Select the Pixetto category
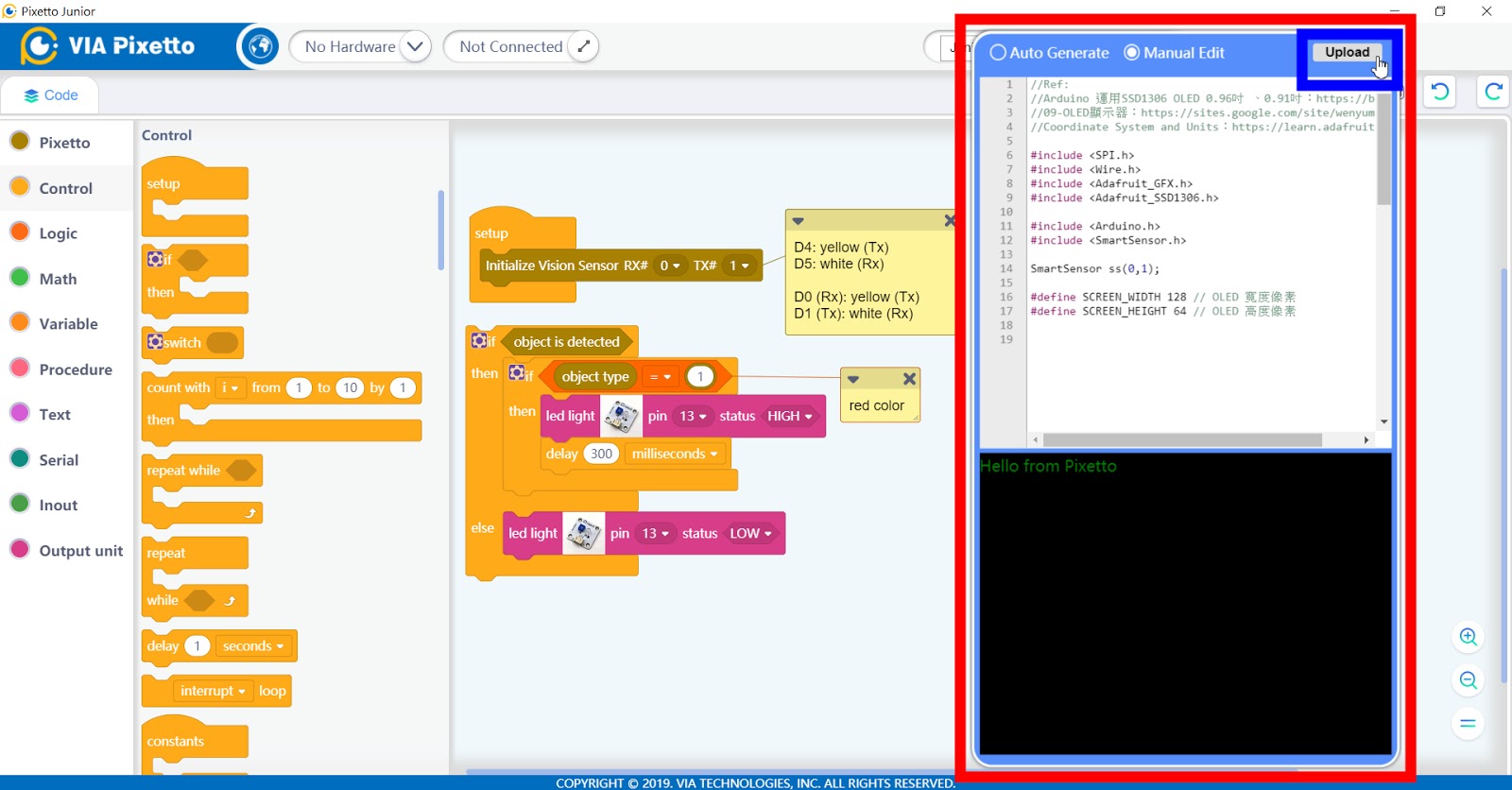1512x790 pixels. (x=65, y=143)
